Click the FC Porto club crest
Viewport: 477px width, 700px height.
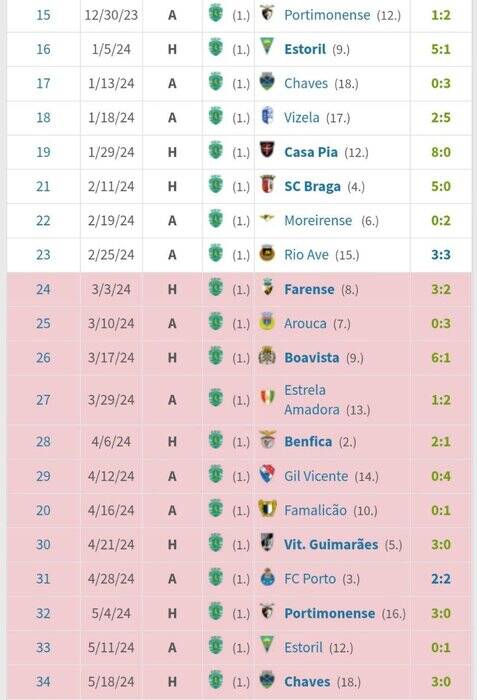(267, 577)
